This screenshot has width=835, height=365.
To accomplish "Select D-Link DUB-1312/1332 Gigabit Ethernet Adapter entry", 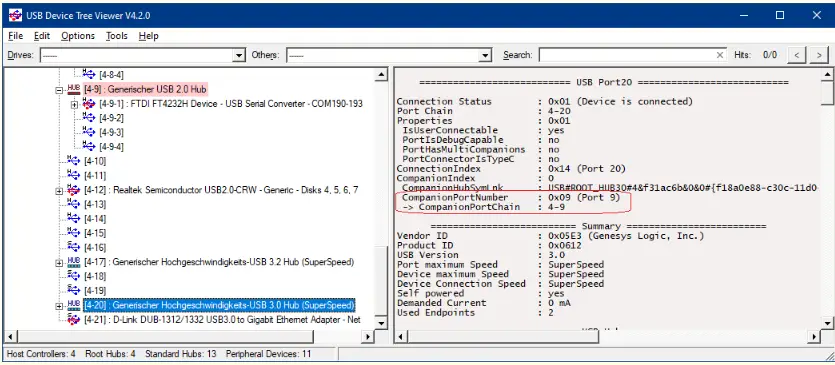I will pyautogui.click(x=222, y=320).
